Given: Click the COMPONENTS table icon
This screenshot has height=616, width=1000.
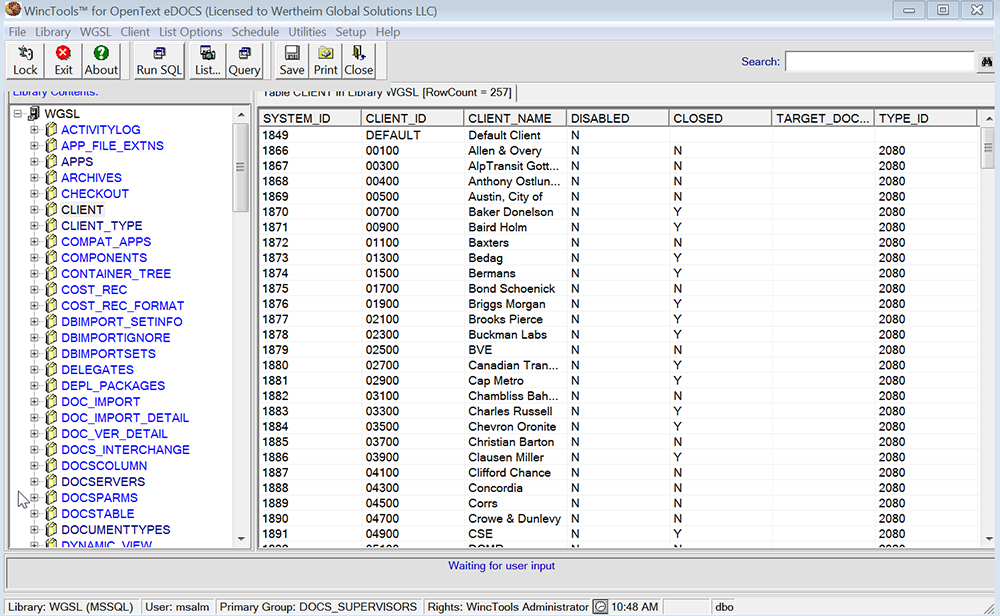Looking at the screenshot, I should [51, 258].
